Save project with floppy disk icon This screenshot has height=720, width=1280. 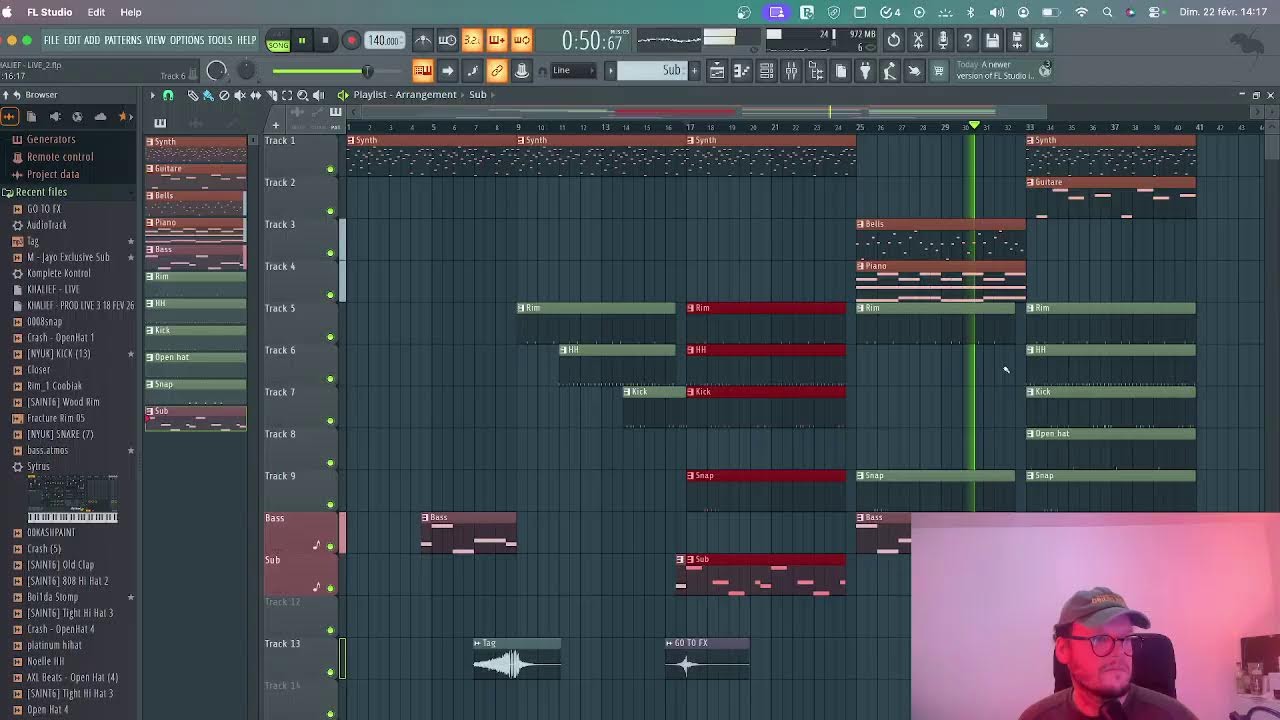pos(992,40)
